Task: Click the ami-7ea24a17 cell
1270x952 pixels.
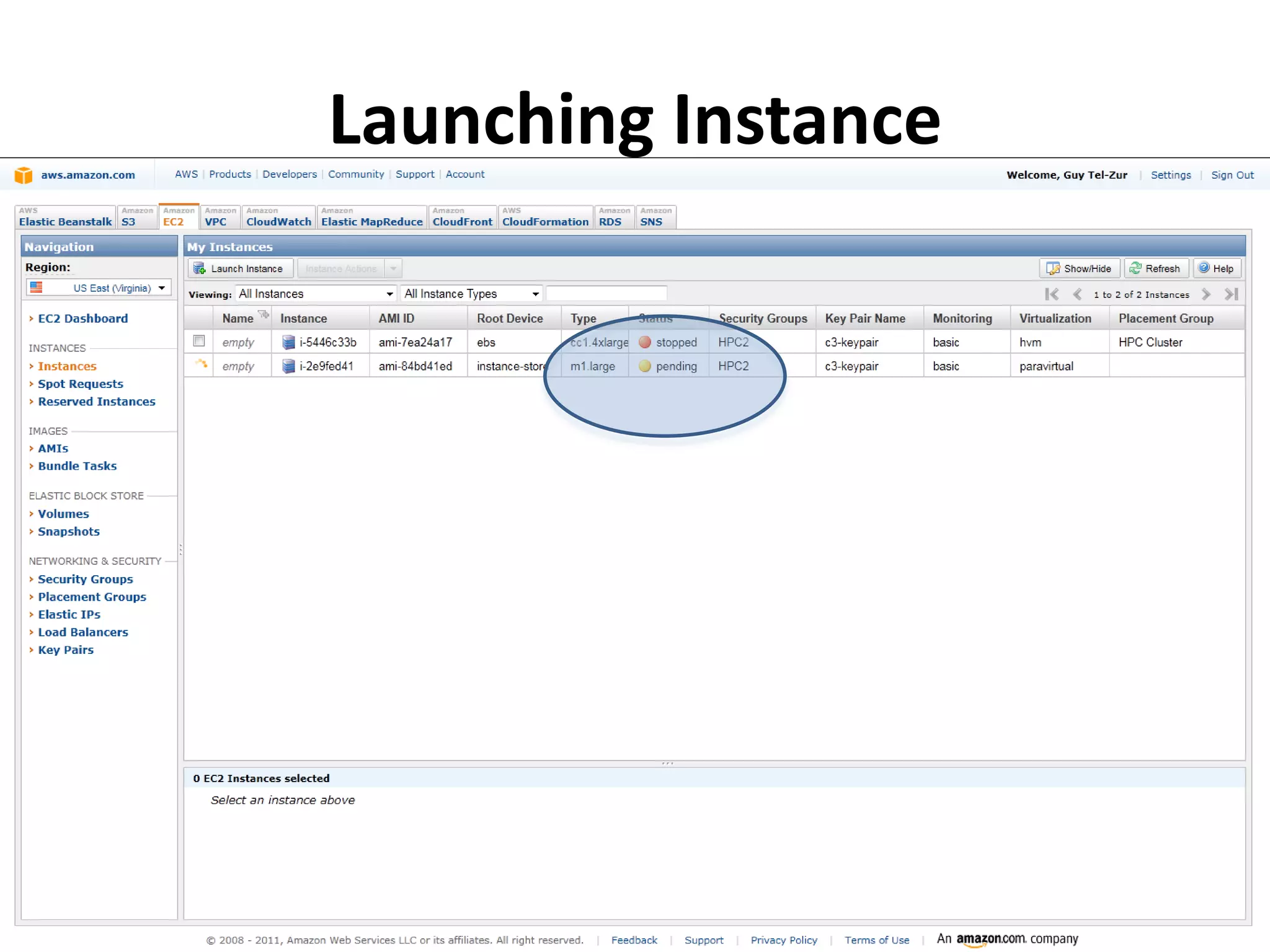Action: [415, 342]
